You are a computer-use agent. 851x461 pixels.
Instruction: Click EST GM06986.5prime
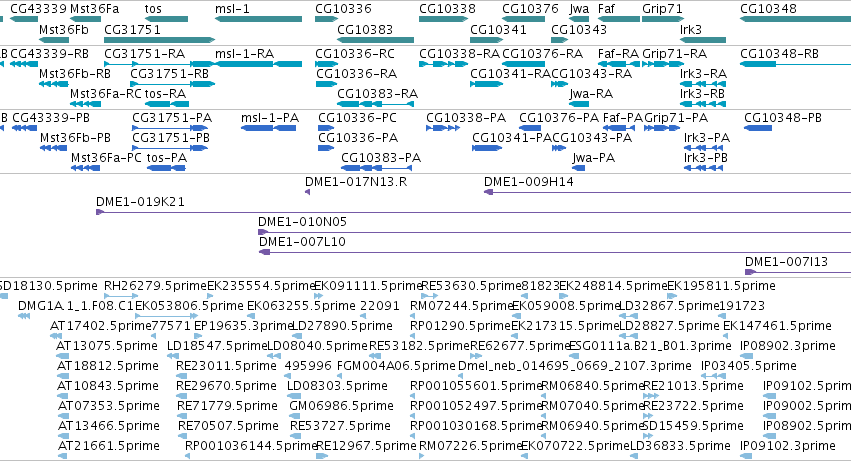[x=296, y=415]
